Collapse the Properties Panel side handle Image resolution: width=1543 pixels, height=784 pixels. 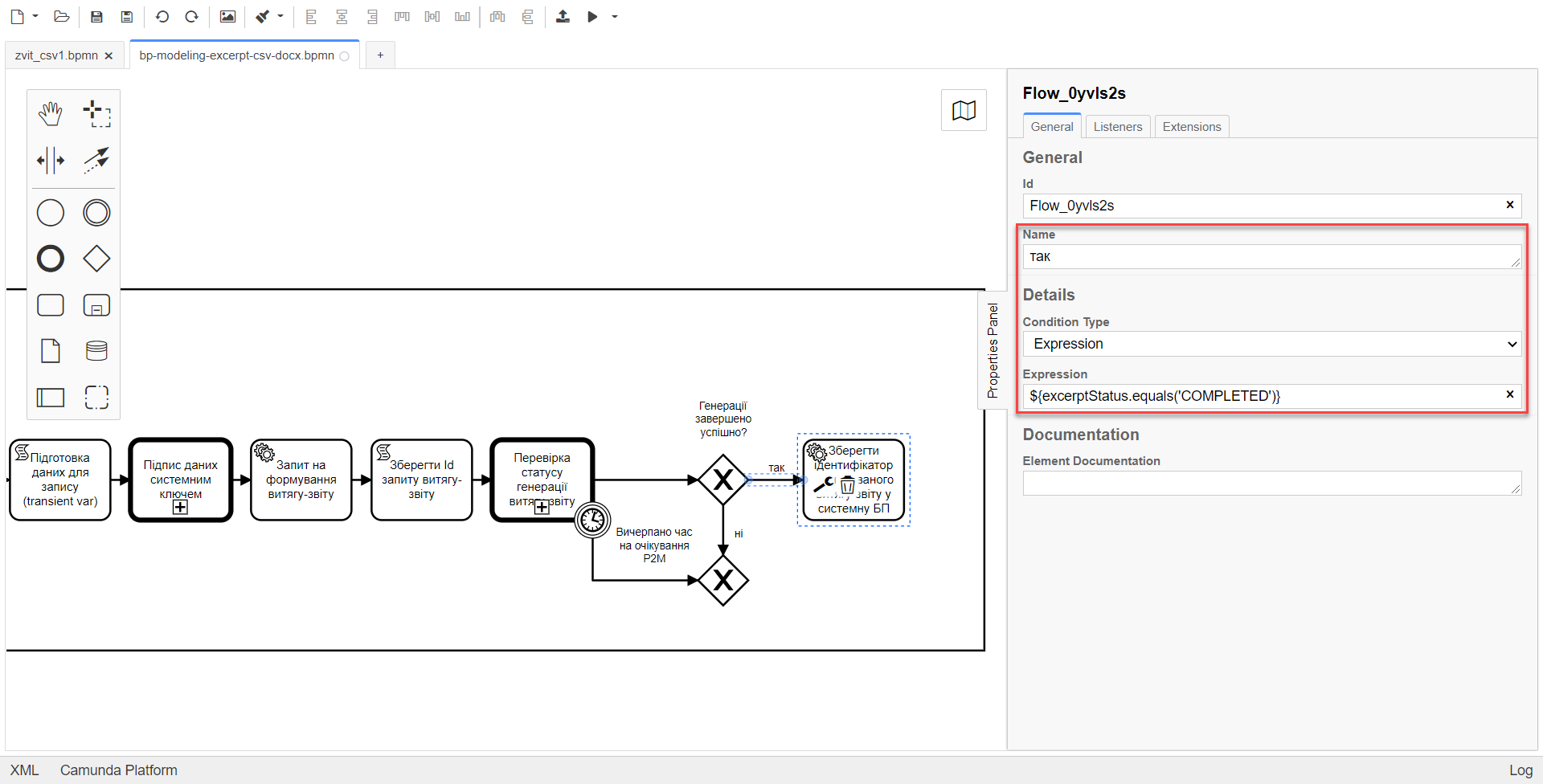tap(993, 350)
